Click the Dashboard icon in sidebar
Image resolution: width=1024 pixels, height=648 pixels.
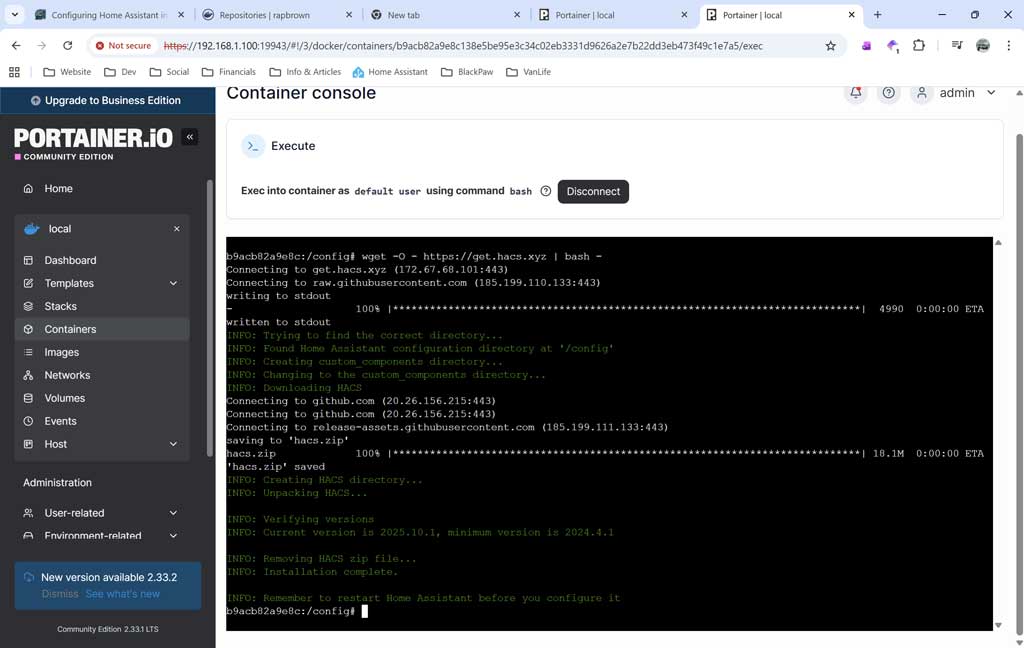pos(28,260)
